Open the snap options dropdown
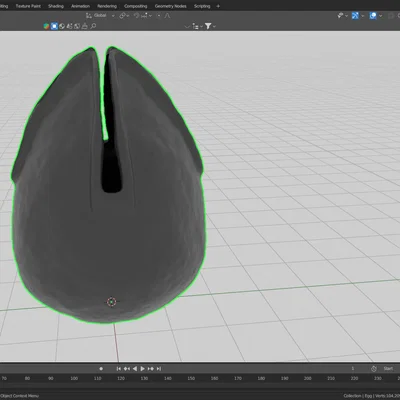Screen dimensions: 400x400 [147, 15]
